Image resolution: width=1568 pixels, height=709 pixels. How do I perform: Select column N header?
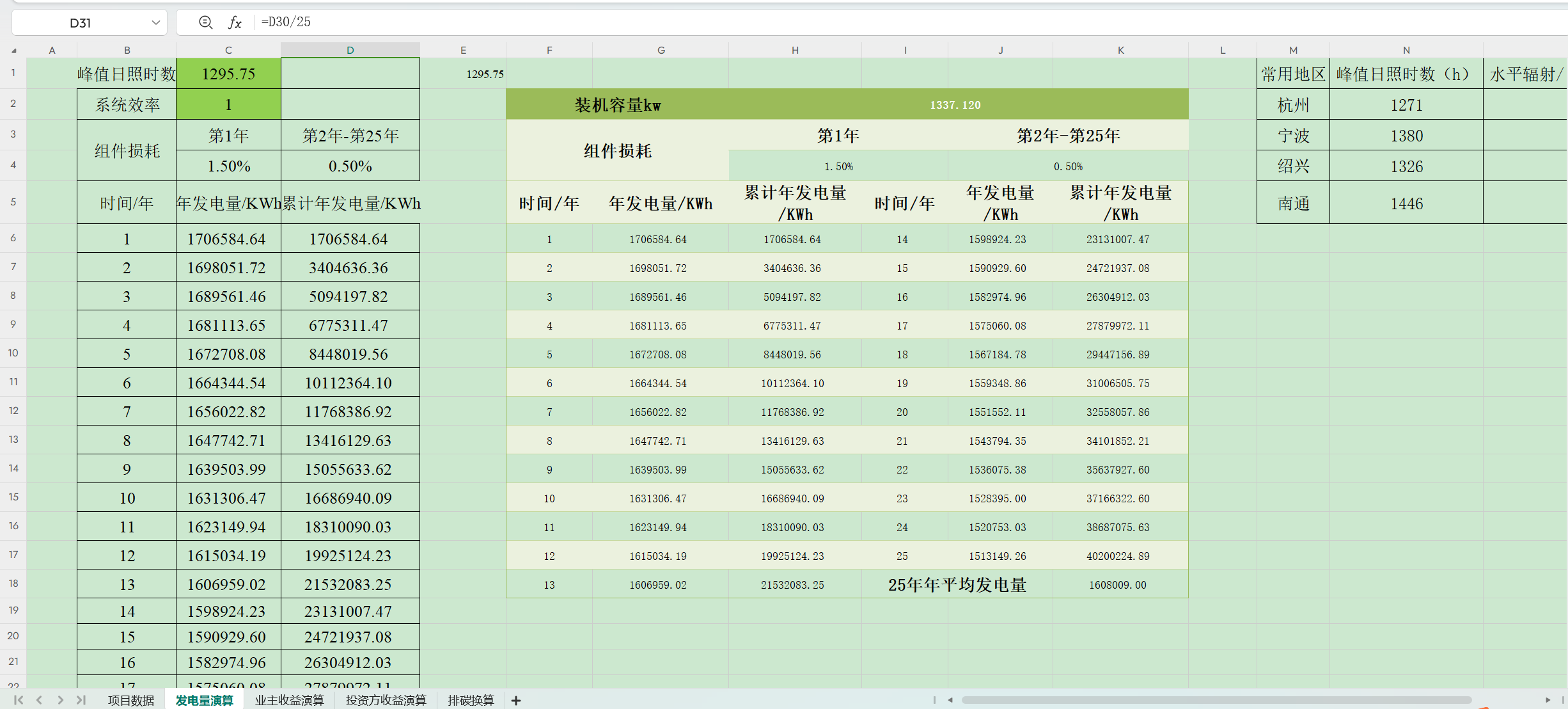tap(1406, 50)
